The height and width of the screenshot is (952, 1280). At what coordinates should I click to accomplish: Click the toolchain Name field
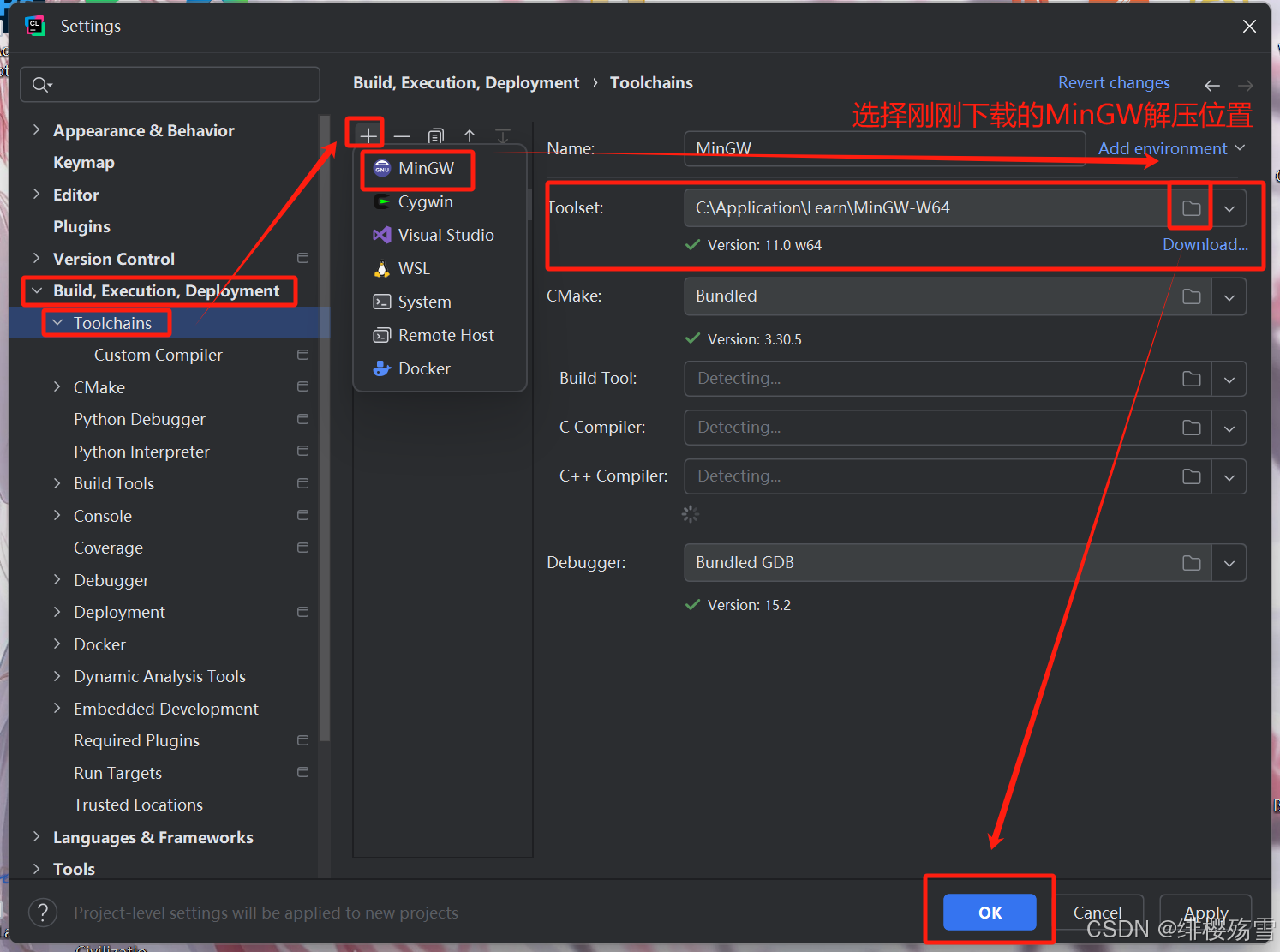pos(884,148)
